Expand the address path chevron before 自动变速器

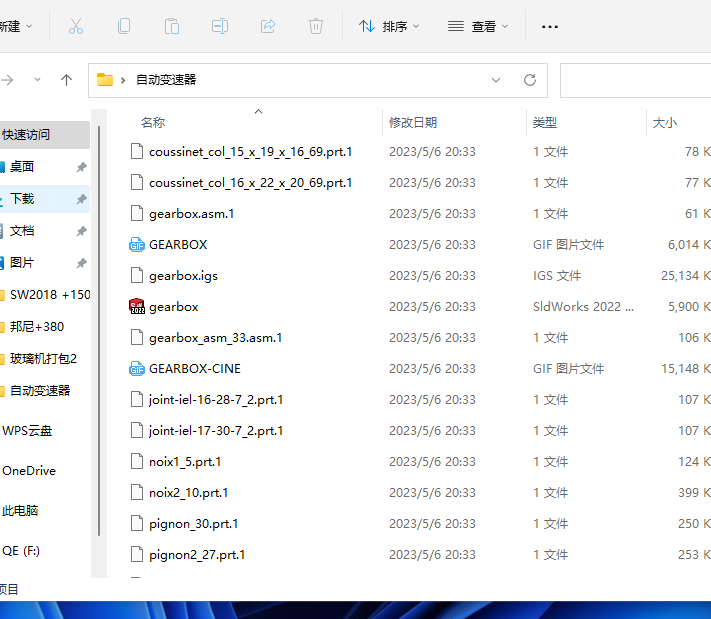pyautogui.click(x=123, y=80)
